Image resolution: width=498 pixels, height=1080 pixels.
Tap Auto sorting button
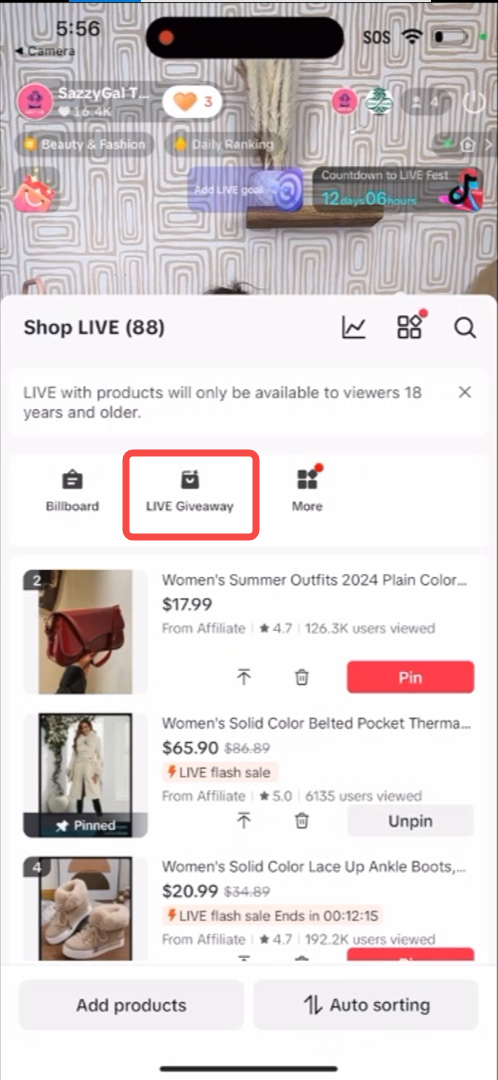366,1005
